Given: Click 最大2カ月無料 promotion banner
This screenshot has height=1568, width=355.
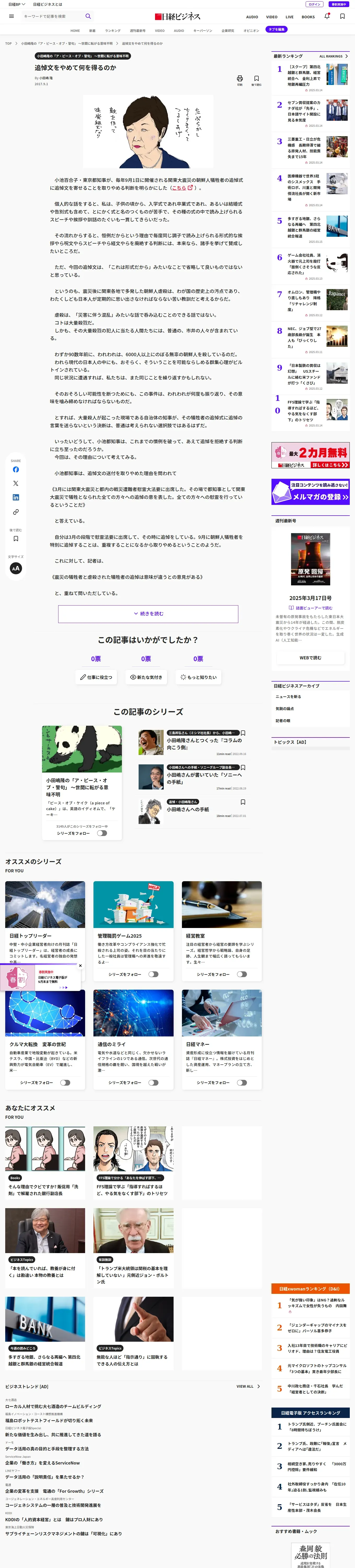Looking at the screenshot, I should coord(311,455).
